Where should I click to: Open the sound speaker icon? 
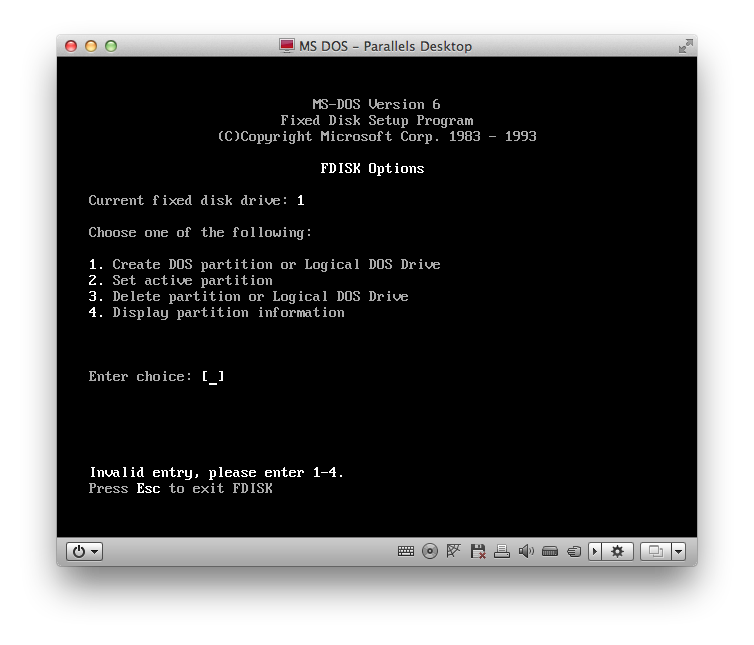[x=526, y=551]
